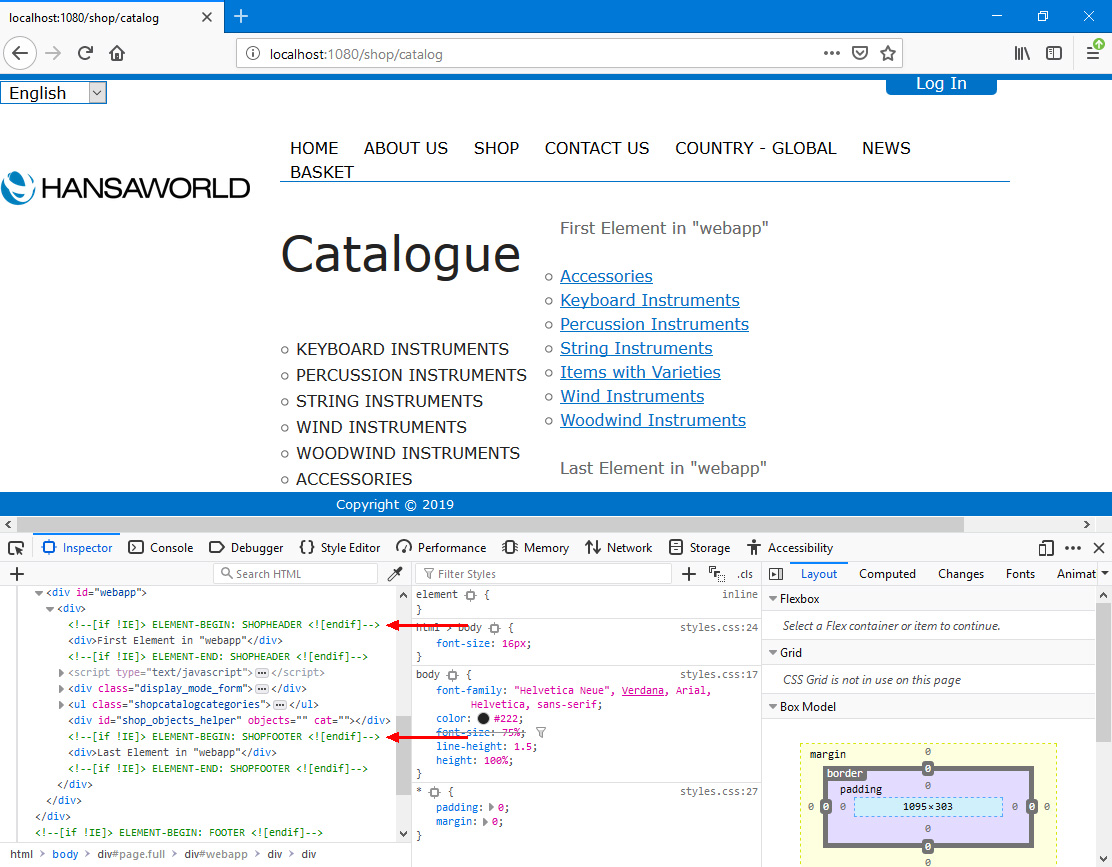This screenshot has height=867, width=1112.
Task: Save page to Pocket
Action: 860,53
